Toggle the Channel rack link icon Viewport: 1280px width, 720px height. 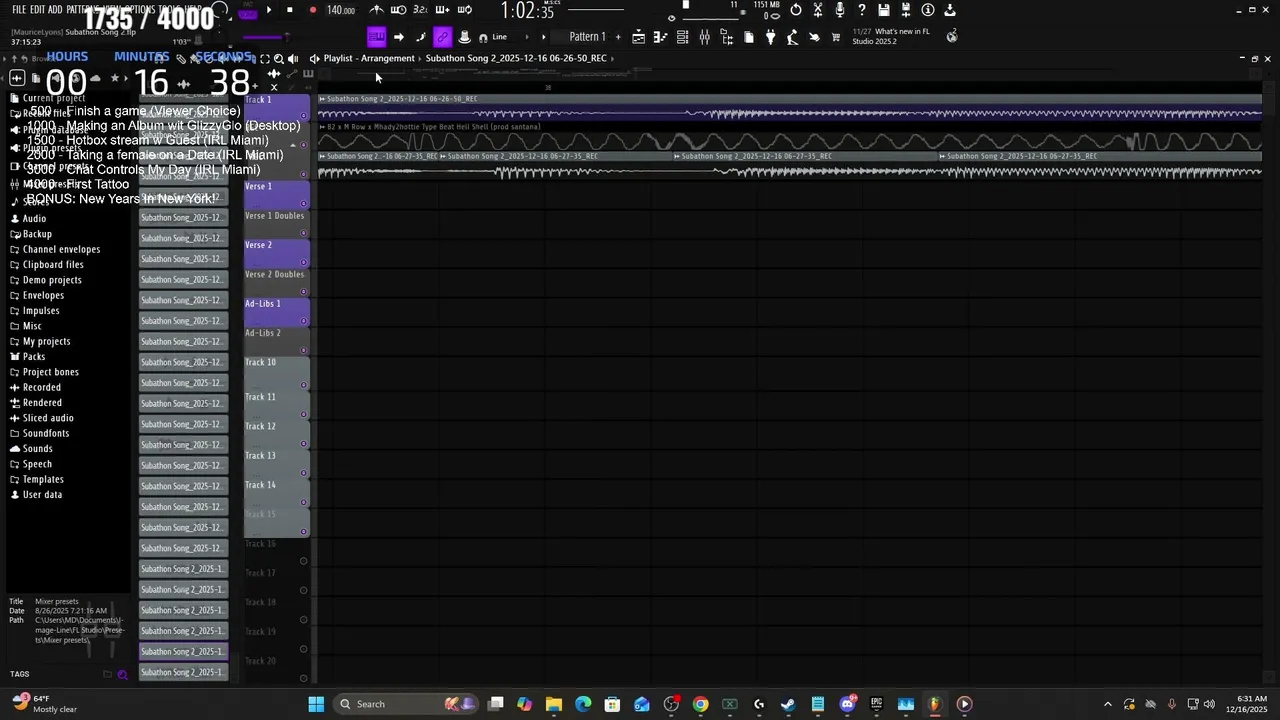pyautogui.click(x=442, y=37)
